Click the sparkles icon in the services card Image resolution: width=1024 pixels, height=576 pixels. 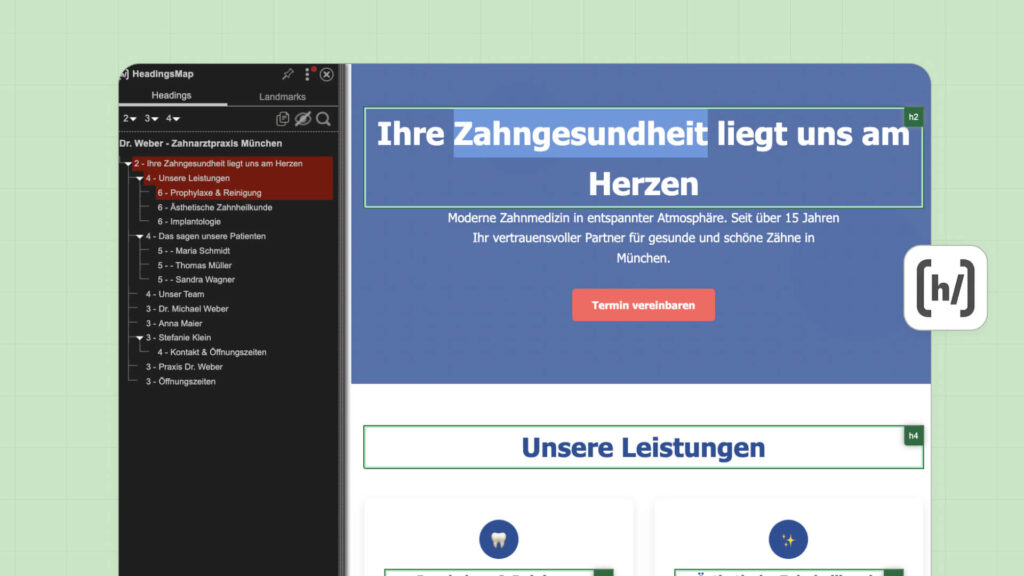click(x=788, y=539)
